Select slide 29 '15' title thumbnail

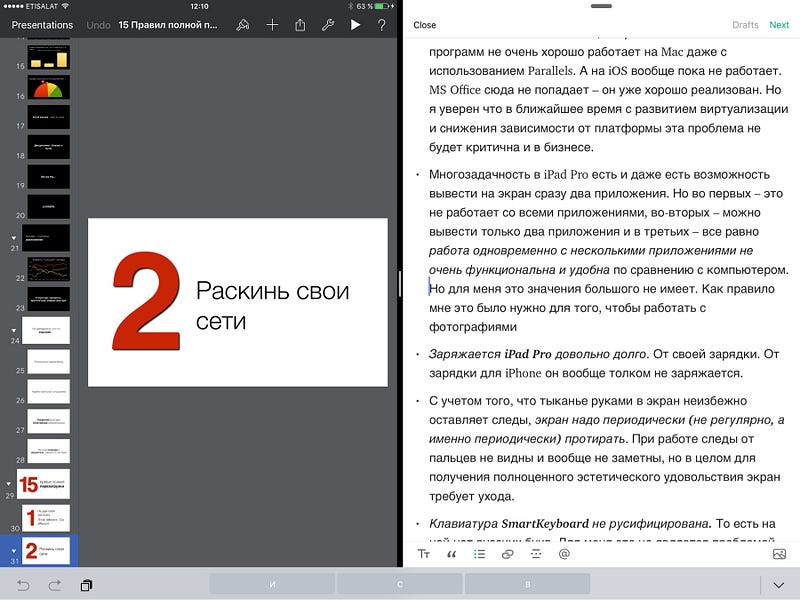(43, 484)
